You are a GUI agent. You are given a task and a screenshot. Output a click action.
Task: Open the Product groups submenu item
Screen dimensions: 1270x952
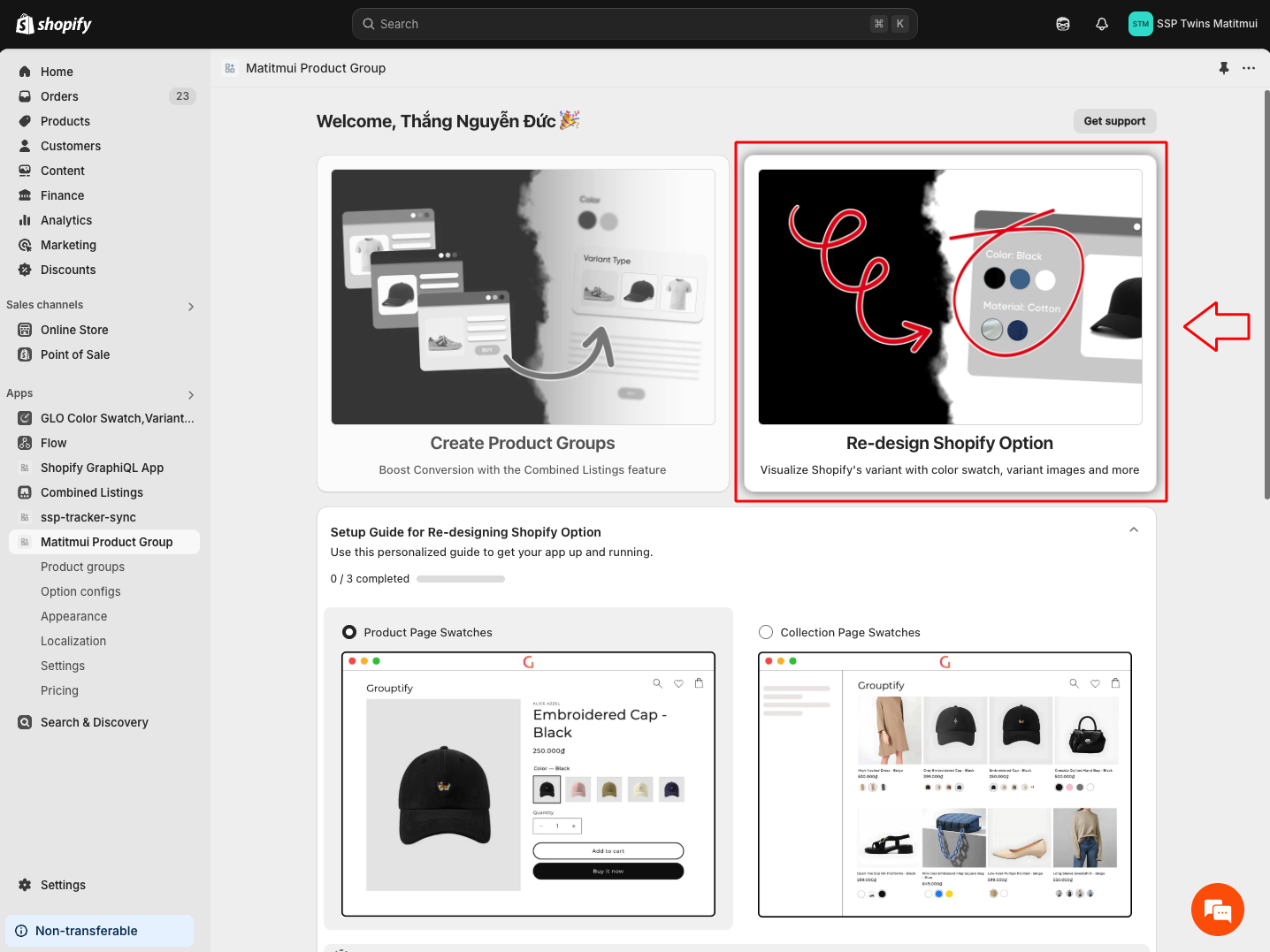tap(82, 567)
